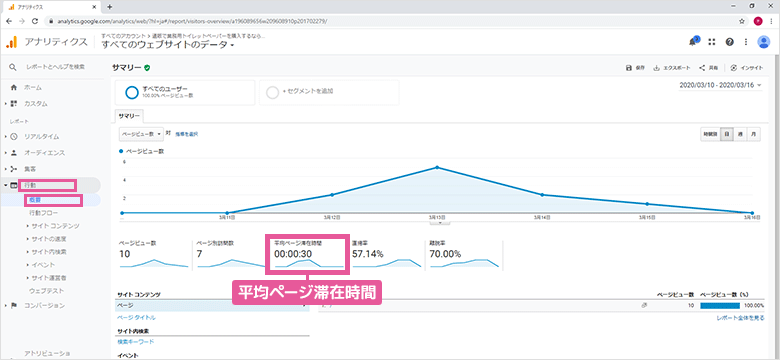Open the help question mark icon
780x360 pixels.
pyautogui.click(x=729, y=42)
